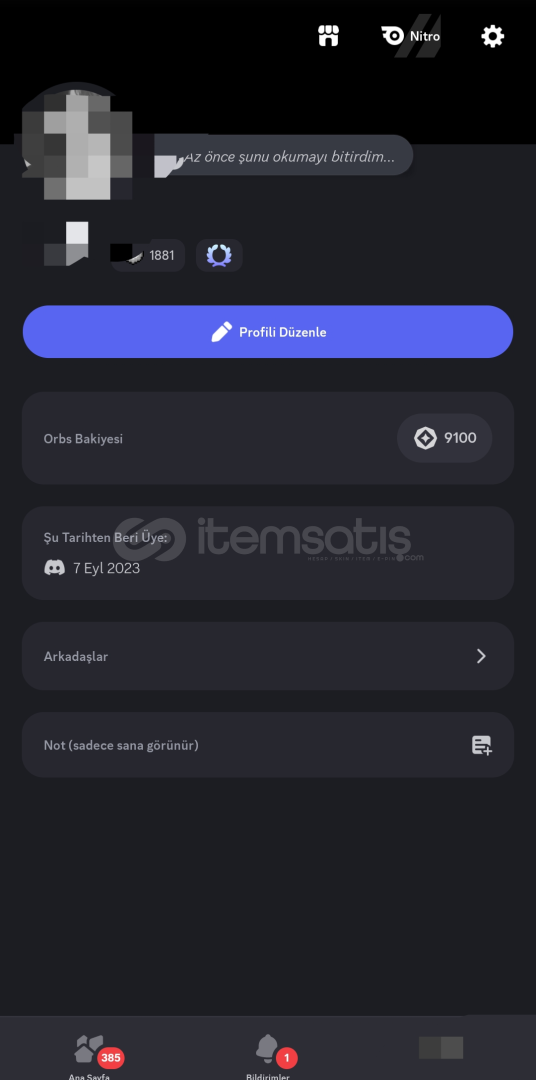This screenshot has height=1080, width=536.
Task: Tap the 9100 Orbs balance pill
Action: point(444,438)
